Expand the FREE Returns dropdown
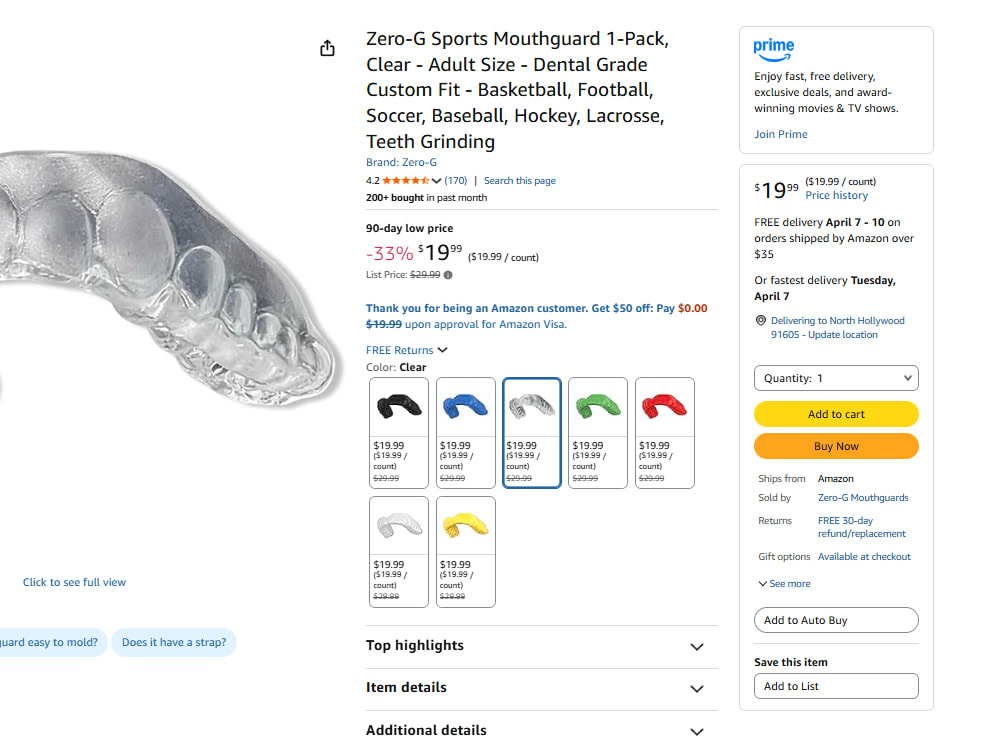 coord(407,350)
